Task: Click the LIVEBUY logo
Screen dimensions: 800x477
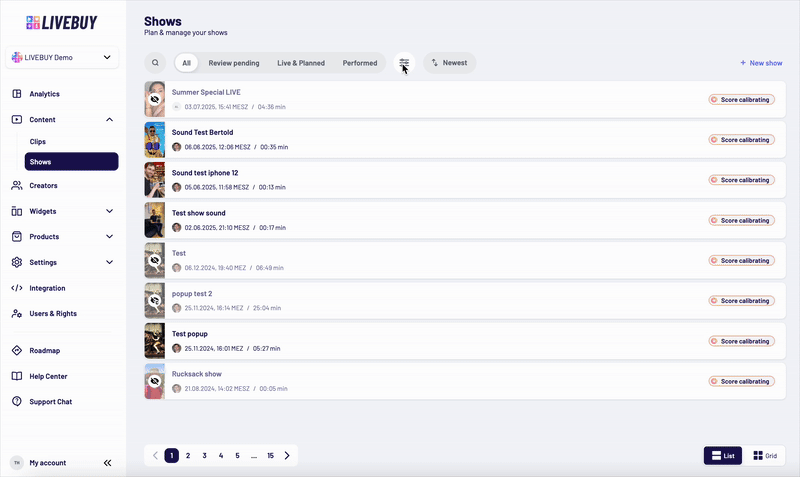Action: pos(62,22)
